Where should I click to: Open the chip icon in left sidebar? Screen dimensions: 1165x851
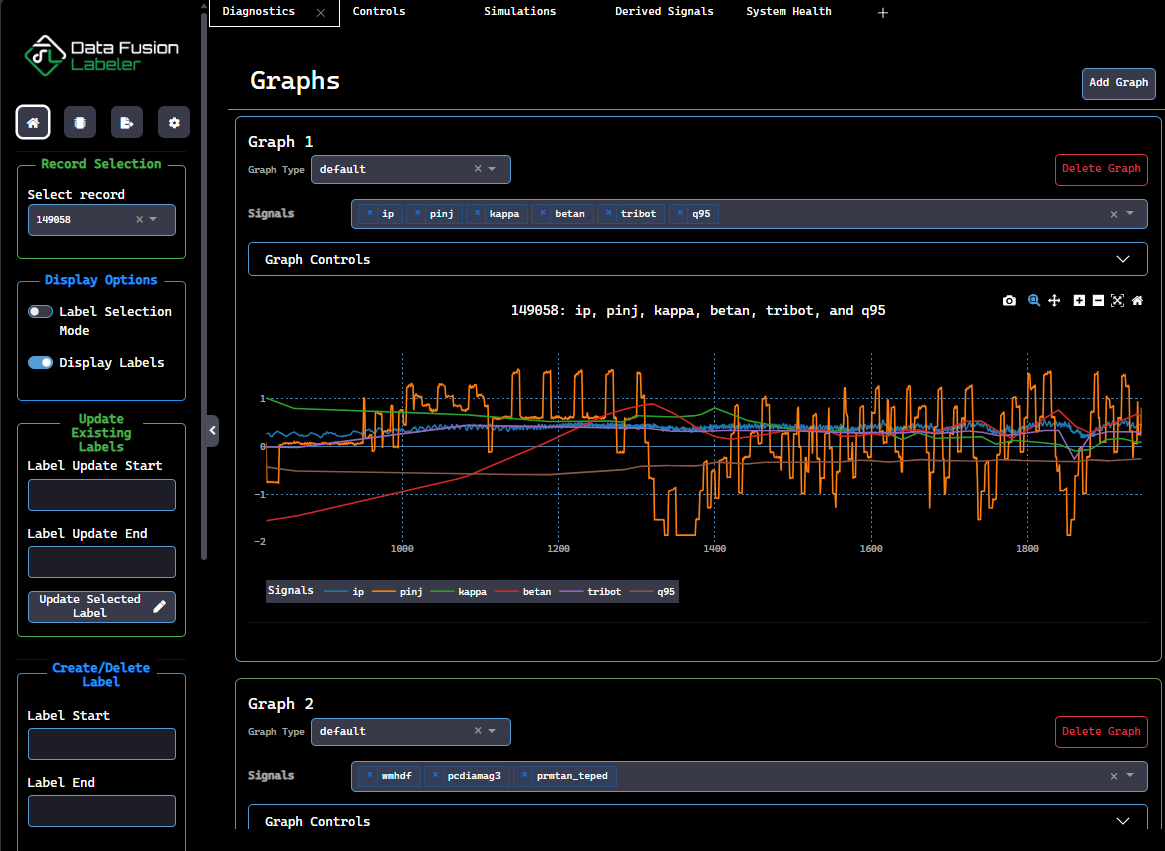(80, 121)
